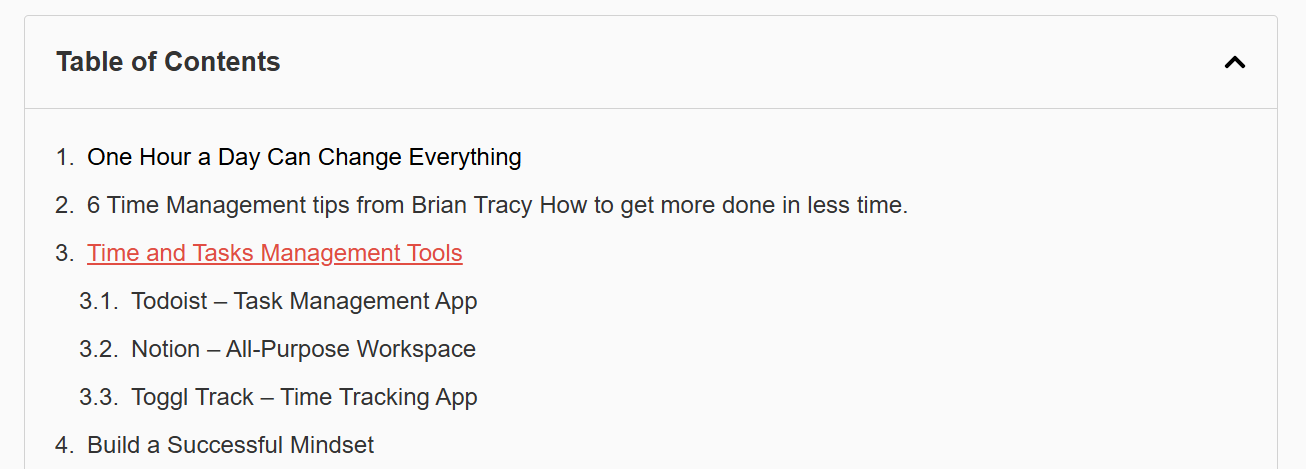Click 'Toggl Track' text in the subsection list
The image size is (1306, 469).
click(x=192, y=398)
